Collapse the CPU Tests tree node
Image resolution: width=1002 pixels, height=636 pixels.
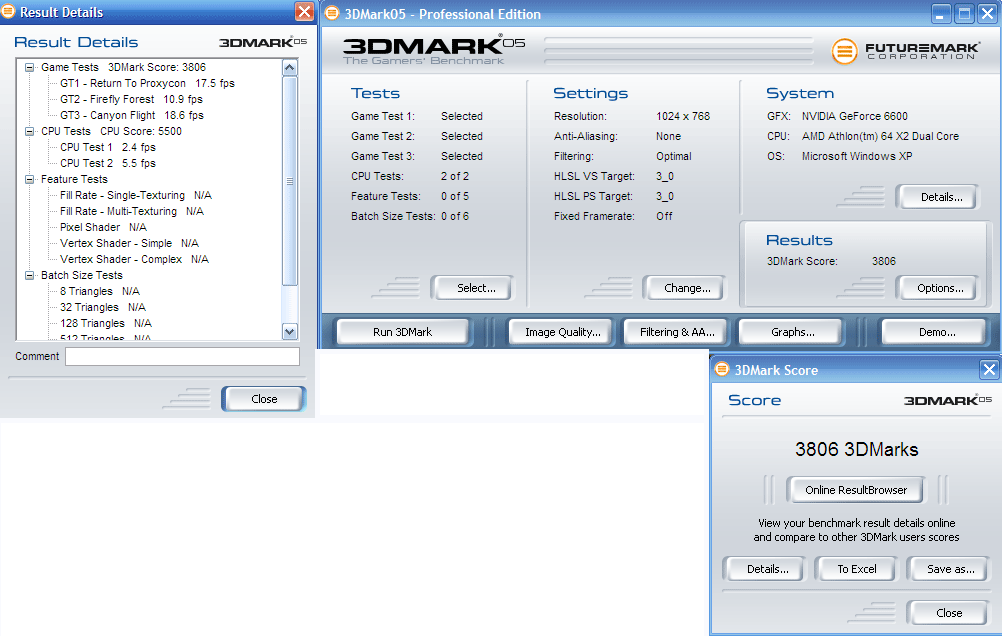pos(29,131)
